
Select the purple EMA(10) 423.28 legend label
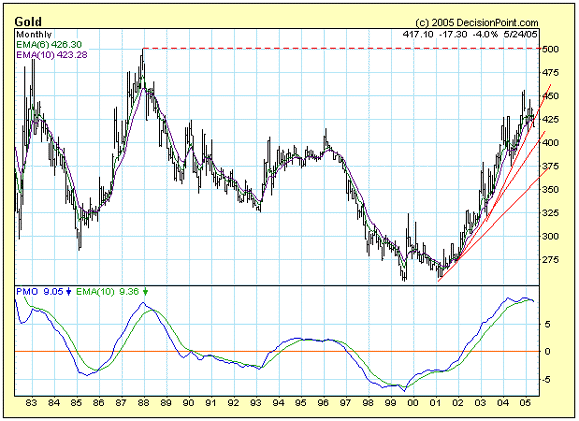[52, 55]
